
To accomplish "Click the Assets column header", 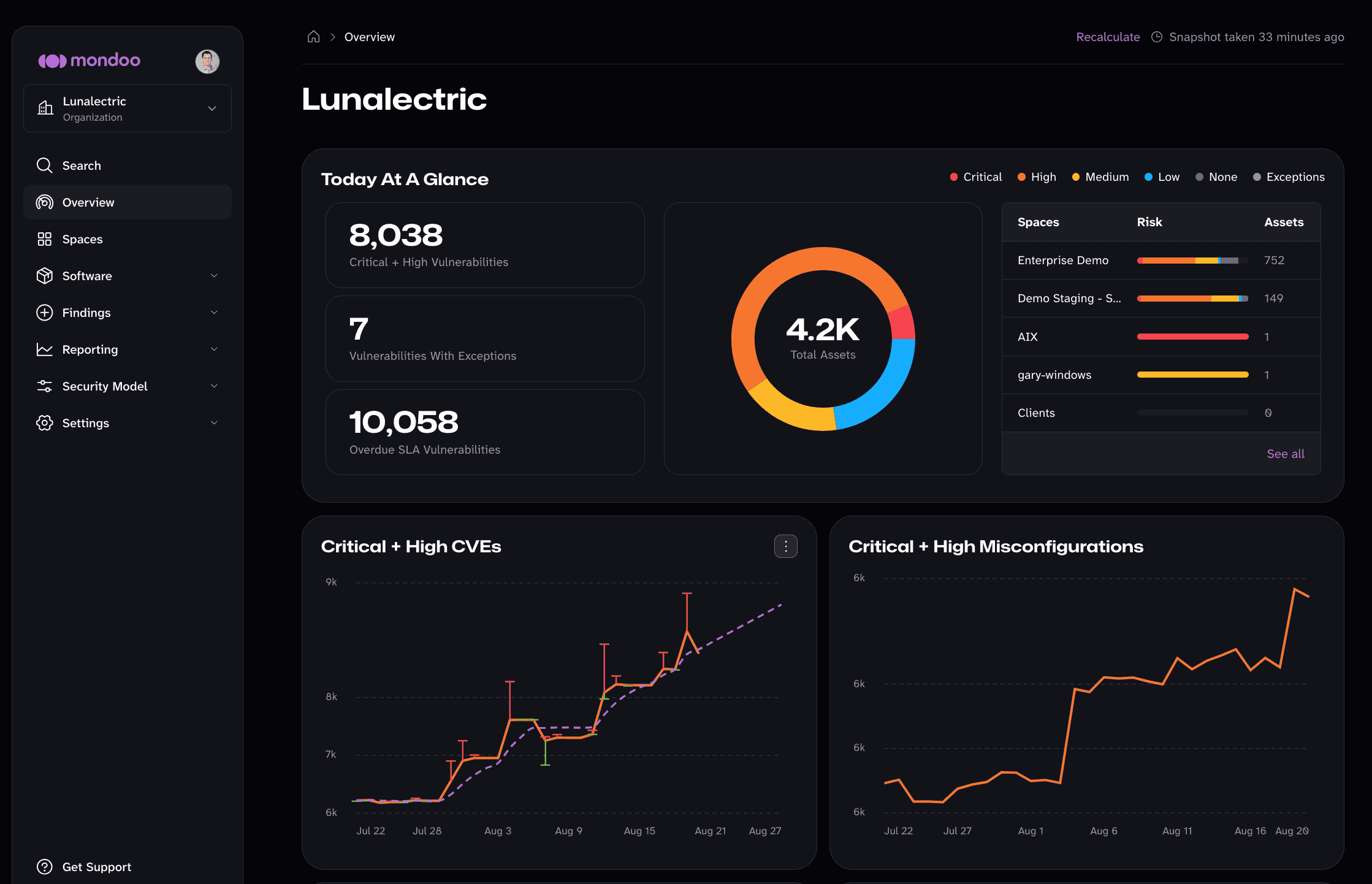I will 1284,222.
